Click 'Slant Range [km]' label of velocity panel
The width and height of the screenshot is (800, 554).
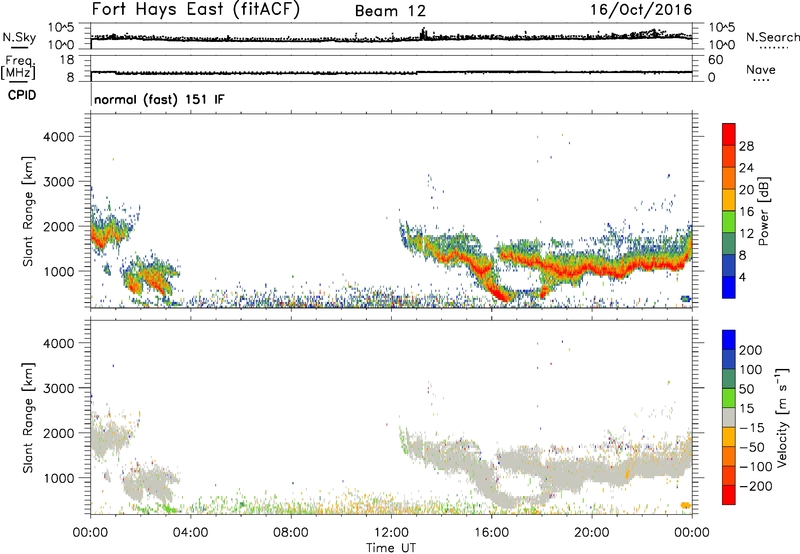[x=28, y=418]
